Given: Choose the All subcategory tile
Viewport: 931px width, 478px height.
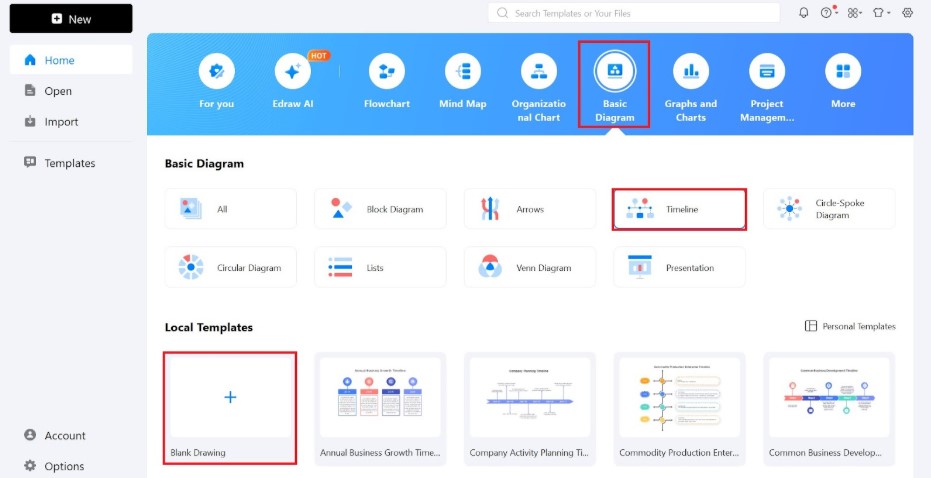Looking at the screenshot, I should tap(230, 209).
